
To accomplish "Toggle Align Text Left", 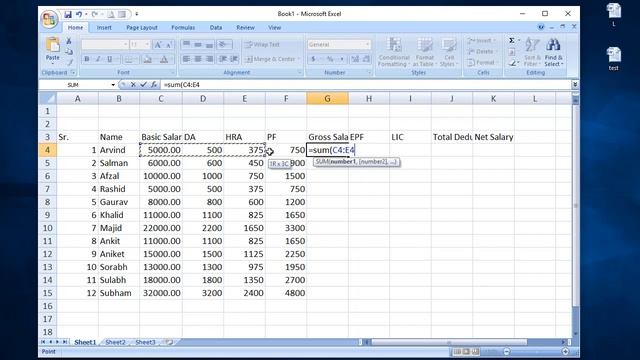I will (x=186, y=59).
